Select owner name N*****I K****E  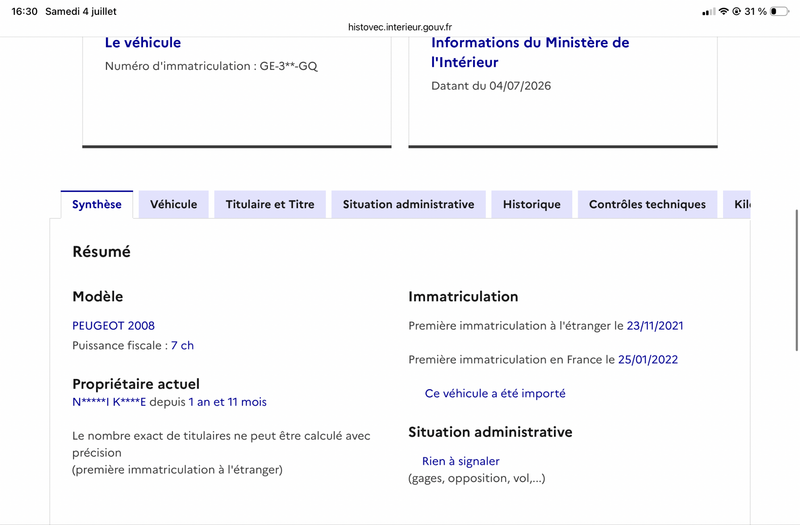click(x=109, y=402)
